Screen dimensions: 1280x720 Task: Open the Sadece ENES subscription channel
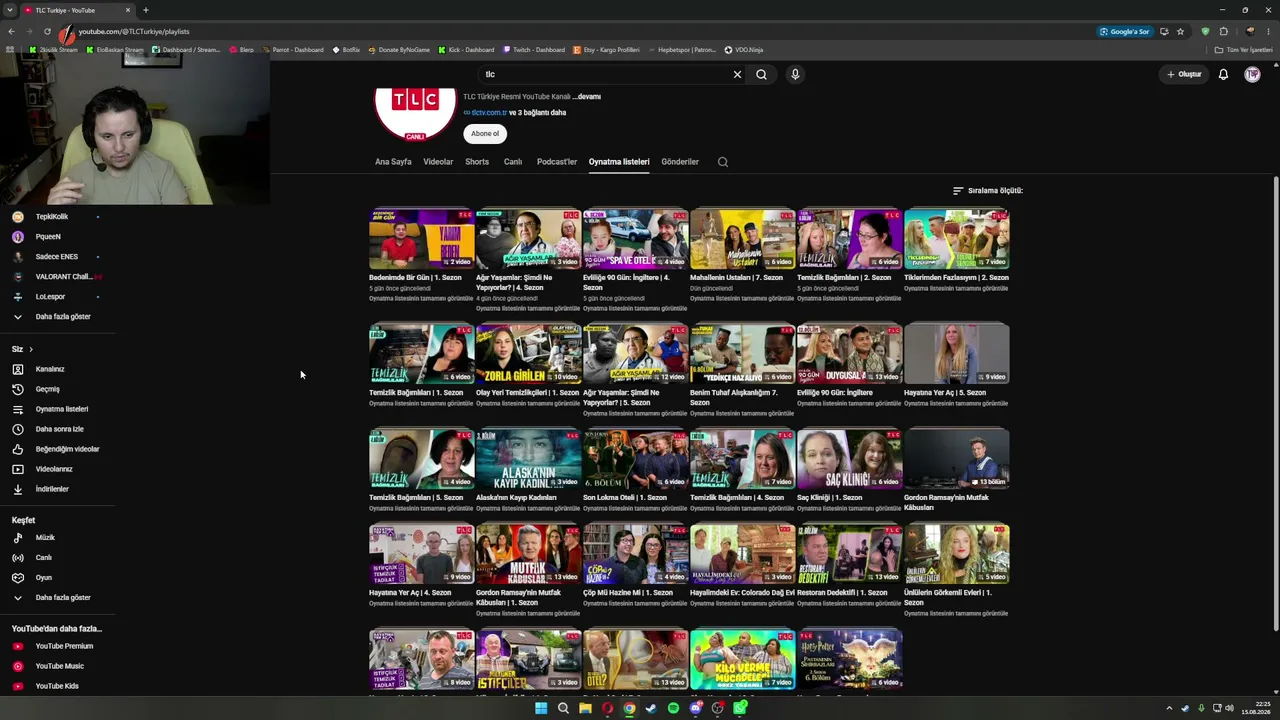[57, 257]
